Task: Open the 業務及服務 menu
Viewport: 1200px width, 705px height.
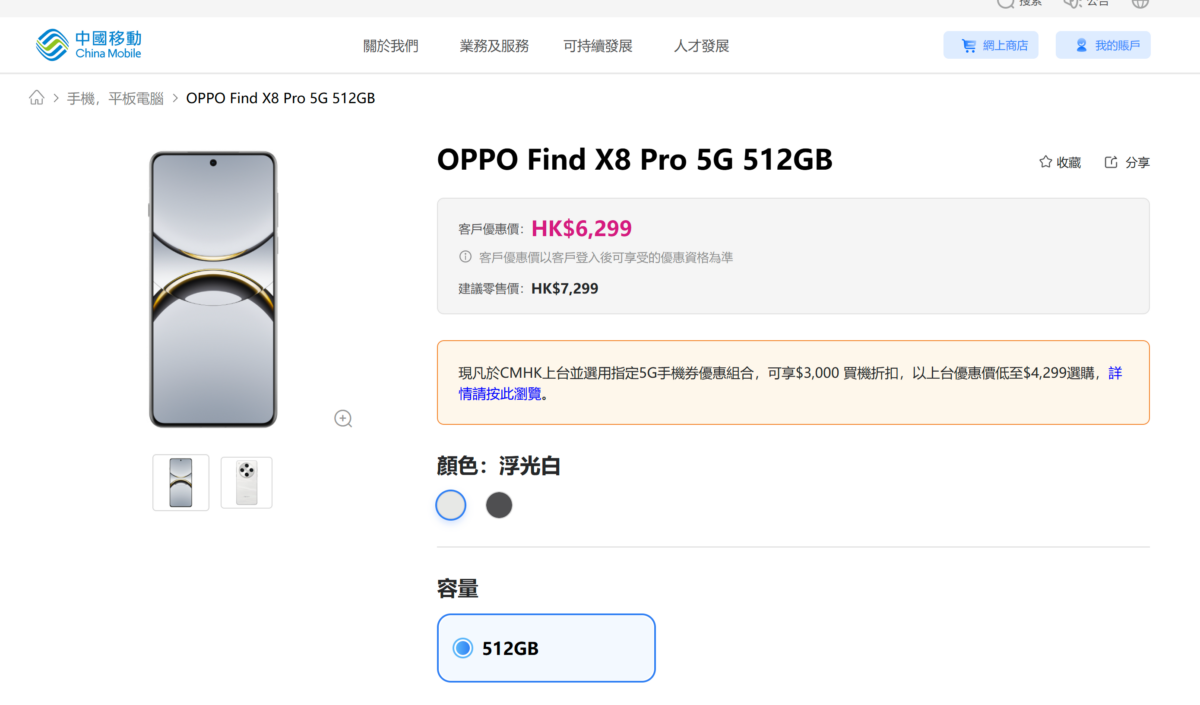Action: click(x=494, y=46)
